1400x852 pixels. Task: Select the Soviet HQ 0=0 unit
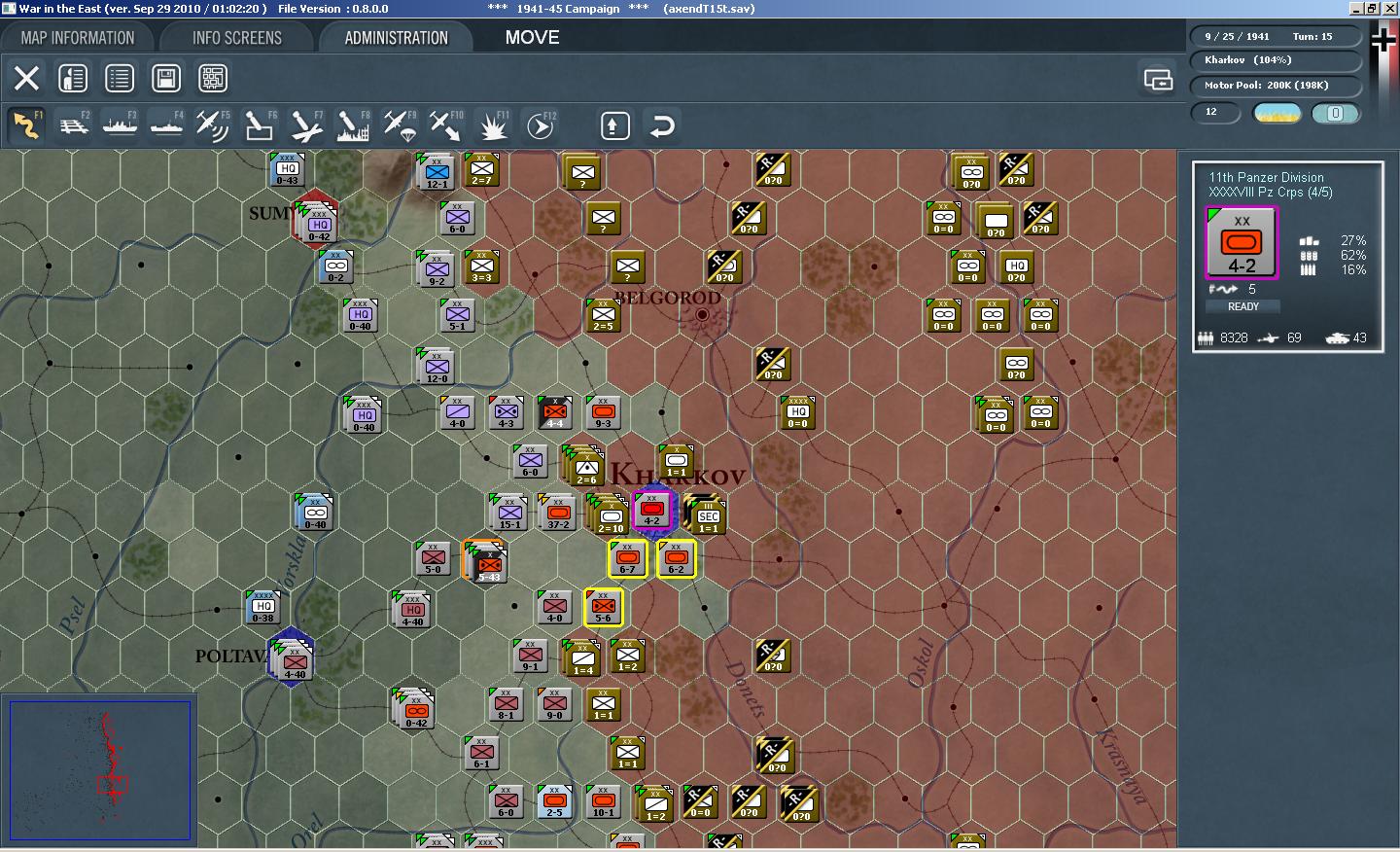tap(797, 412)
